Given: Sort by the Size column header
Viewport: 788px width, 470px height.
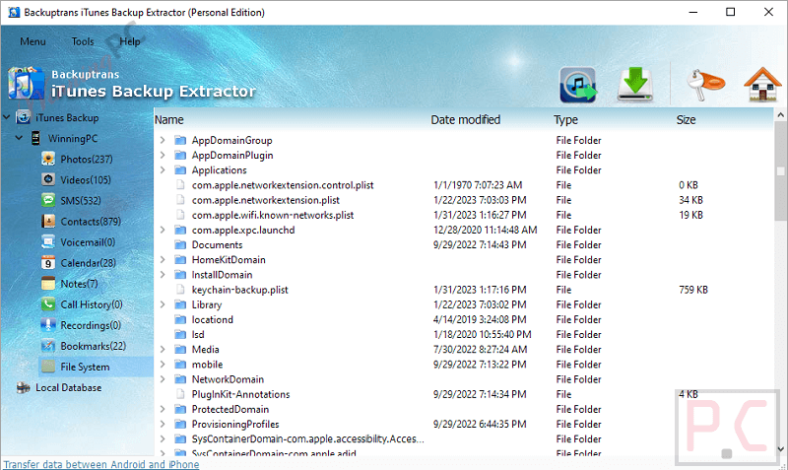Looking at the screenshot, I should click(686, 120).
